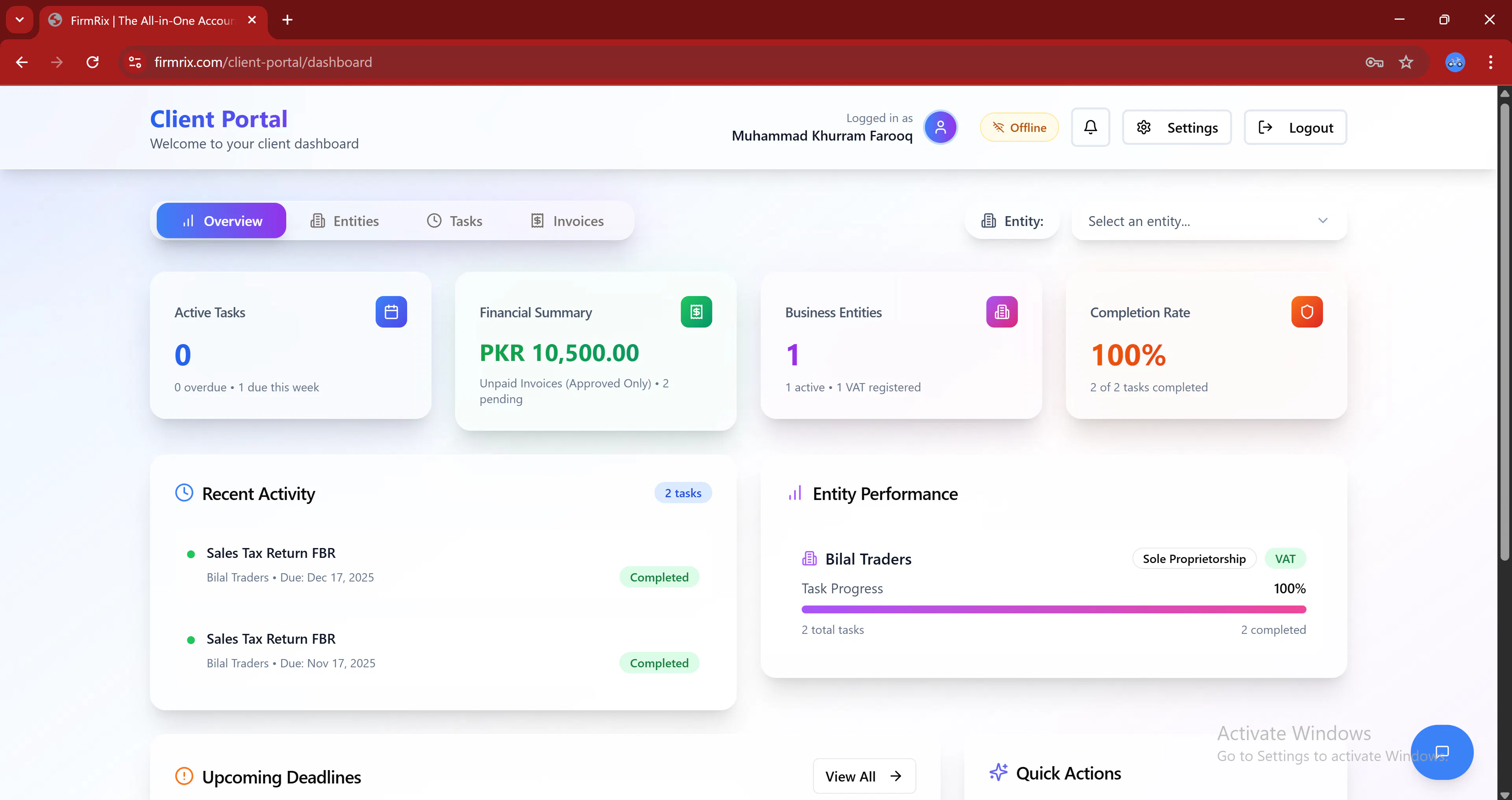
Task: Click the user avatar icon
Action: coord(940,128)
